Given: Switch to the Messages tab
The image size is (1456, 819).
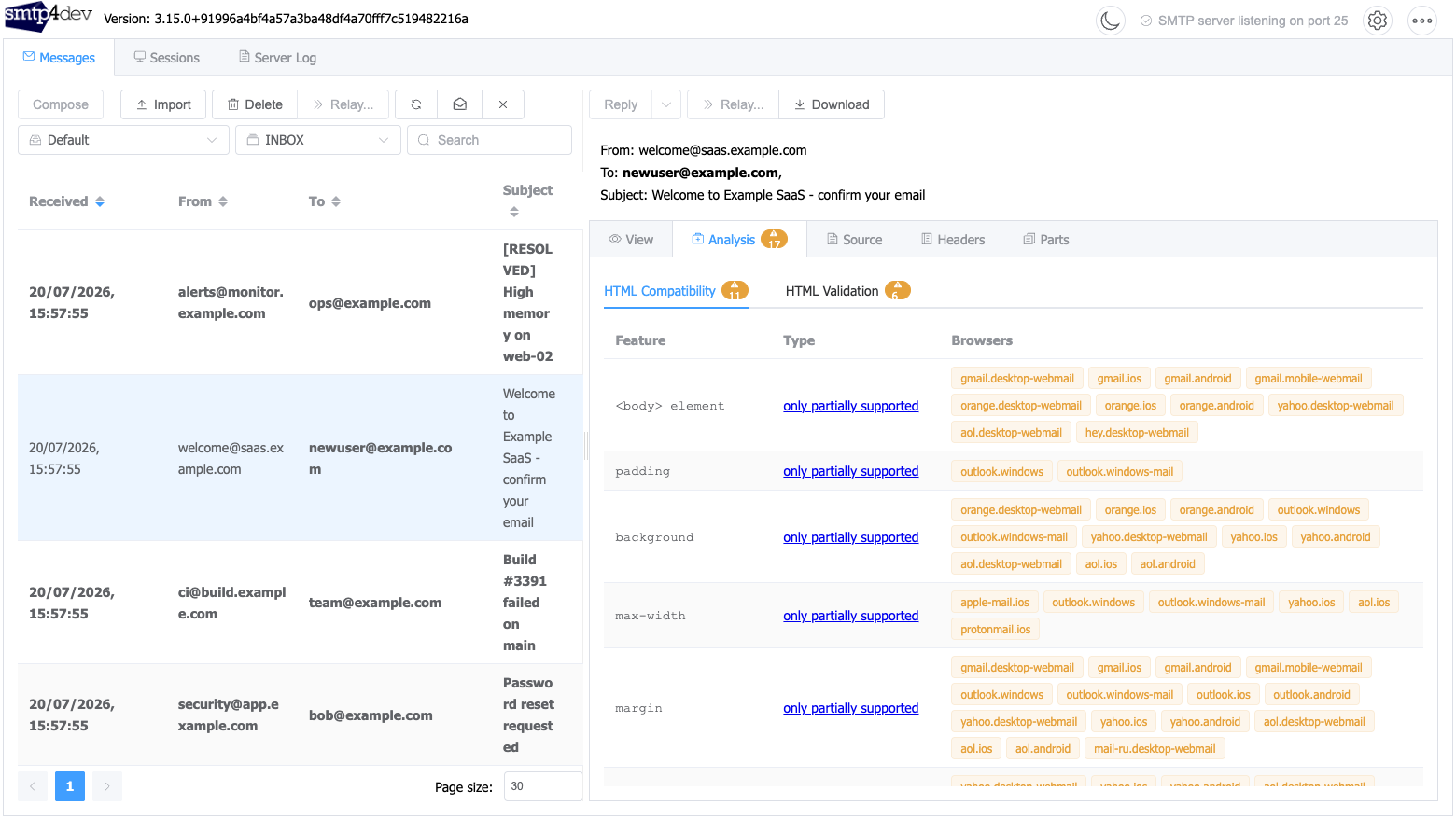Looking at the screenshot, I should coord(59,58).
